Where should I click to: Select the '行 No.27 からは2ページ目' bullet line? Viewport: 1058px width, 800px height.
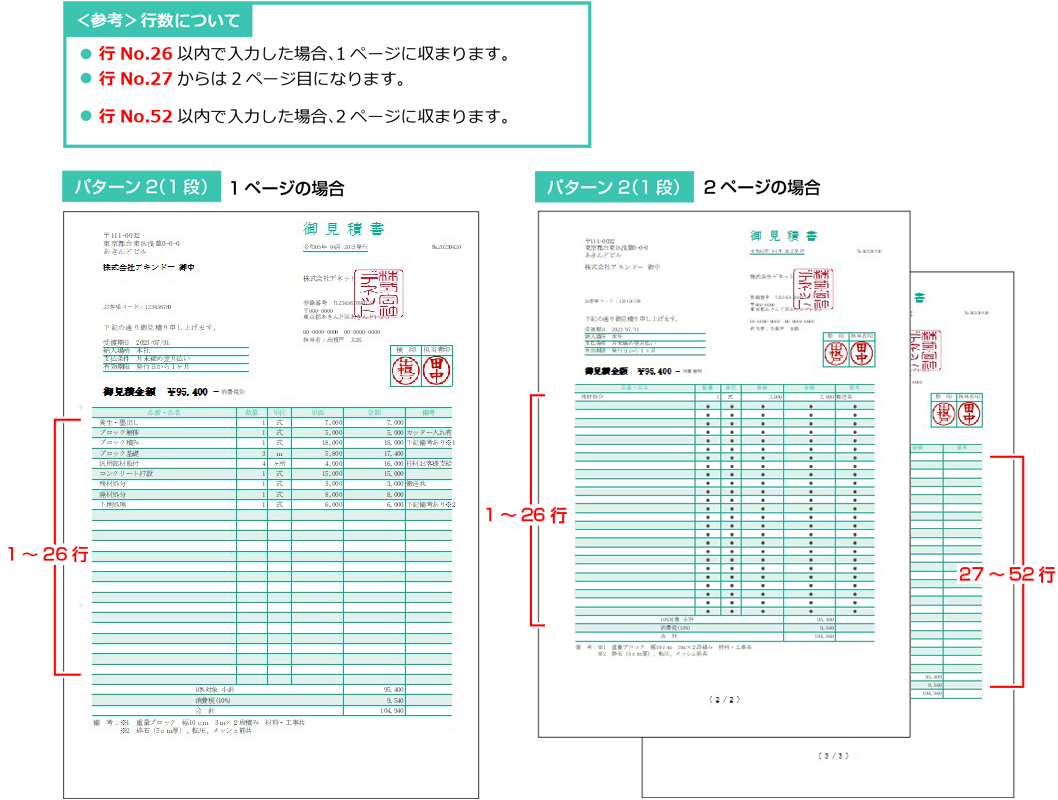(x=243, y=79)
